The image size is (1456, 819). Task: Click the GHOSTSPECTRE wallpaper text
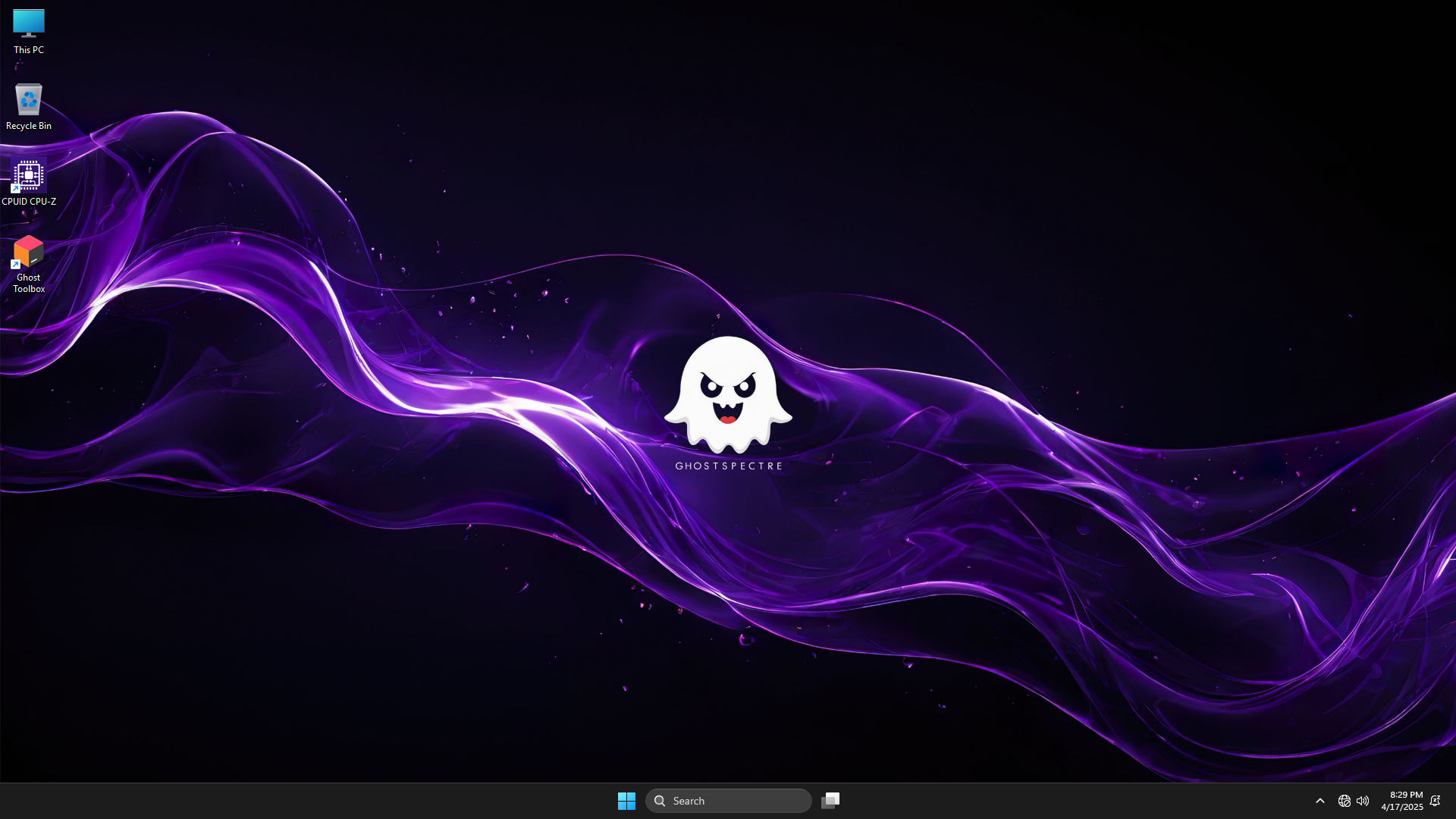point(728,466)
